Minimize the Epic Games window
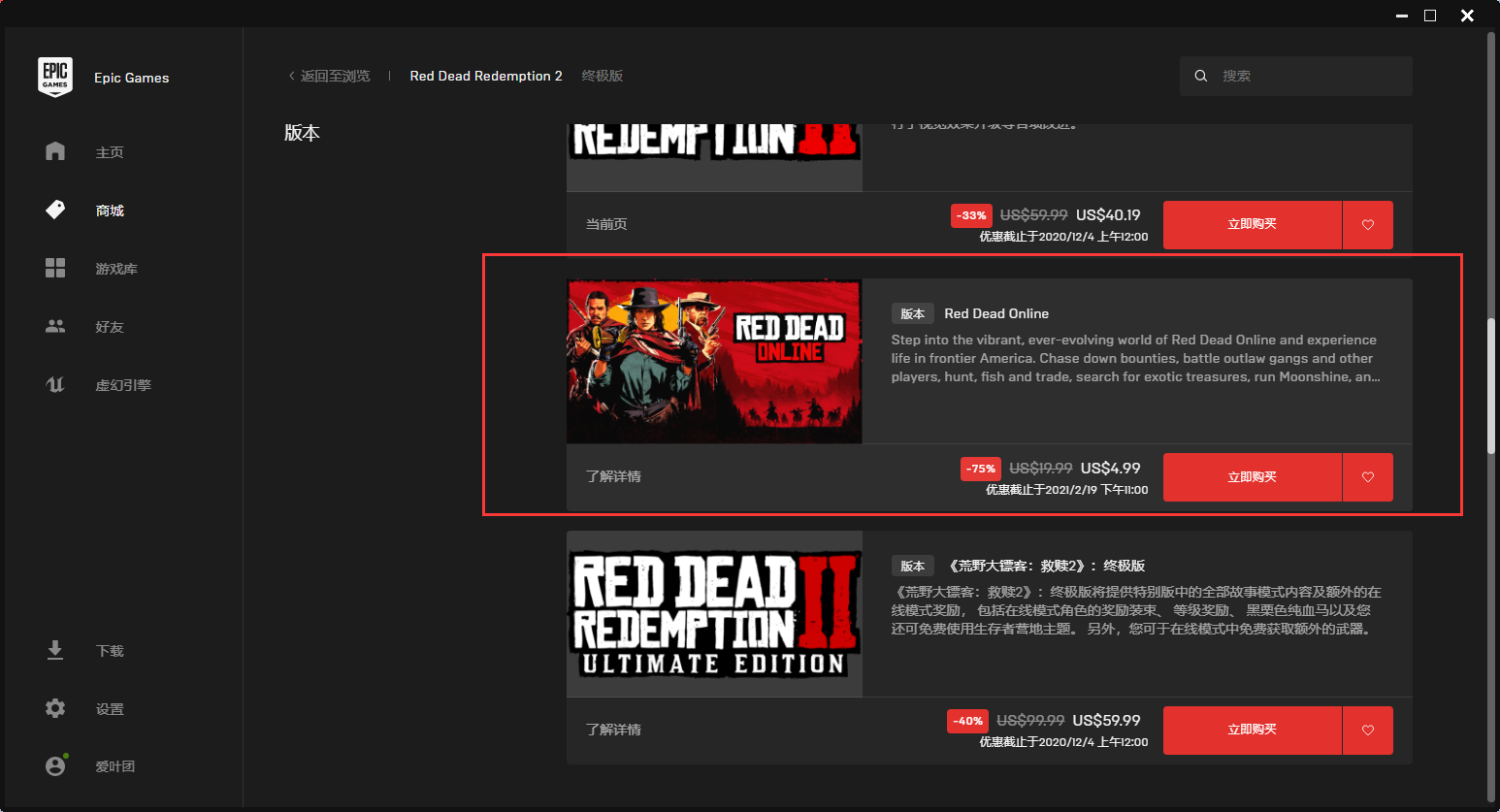Screen dimensions: 1500x812 [x=1402, y=16]
